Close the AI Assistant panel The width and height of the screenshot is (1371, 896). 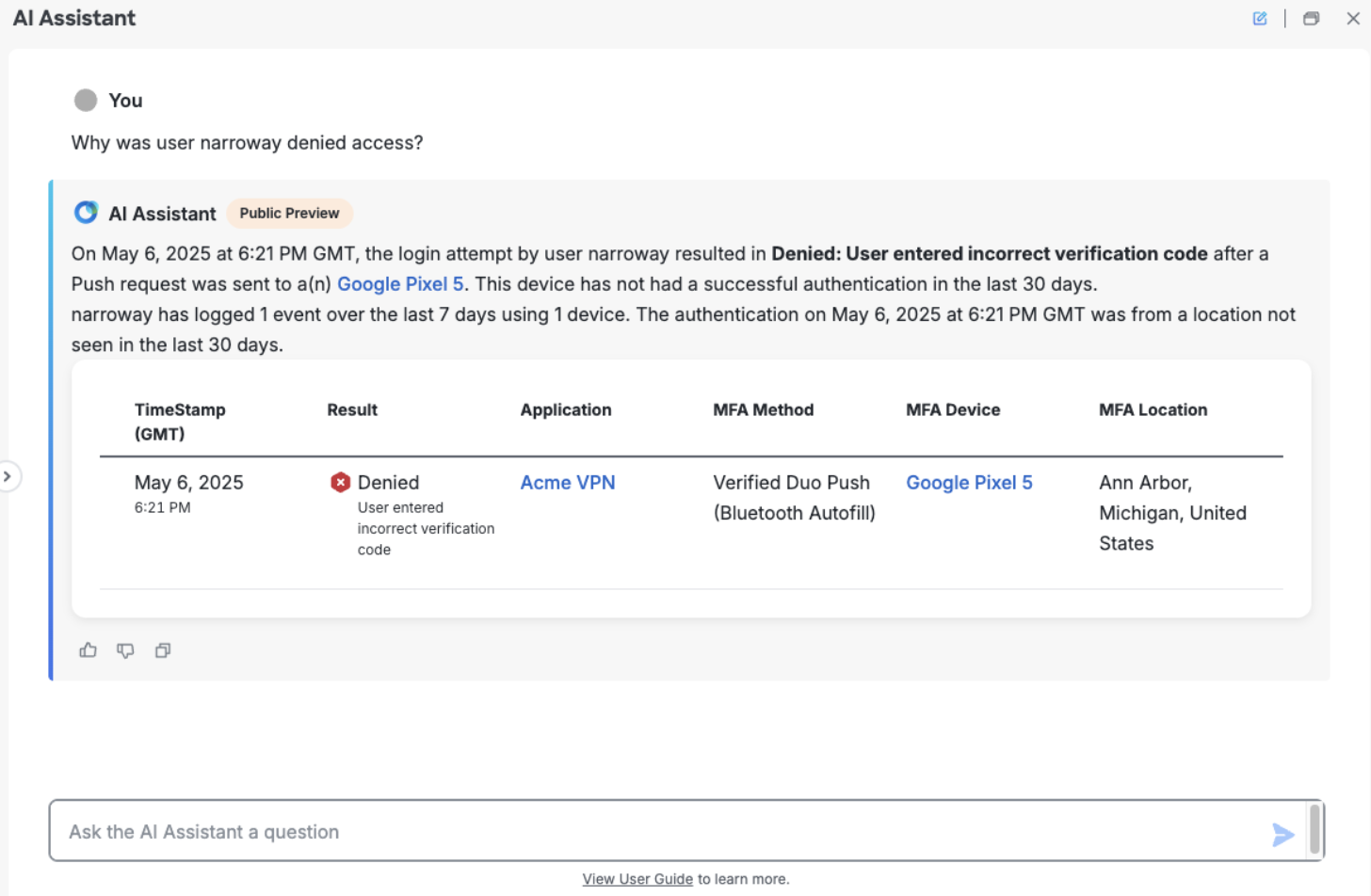pos(1353,18)
